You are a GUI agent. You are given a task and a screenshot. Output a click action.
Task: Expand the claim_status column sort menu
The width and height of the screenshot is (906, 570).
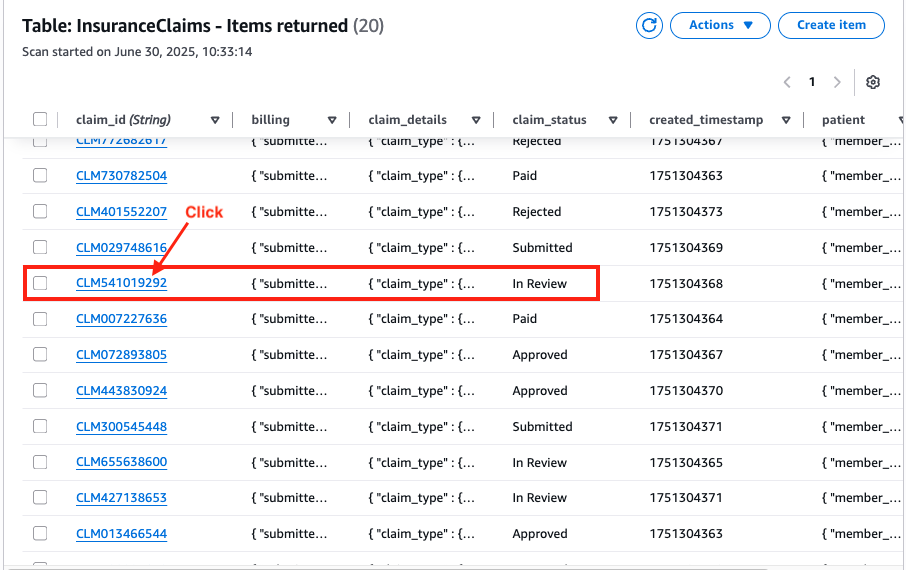[x=613, y=120]
